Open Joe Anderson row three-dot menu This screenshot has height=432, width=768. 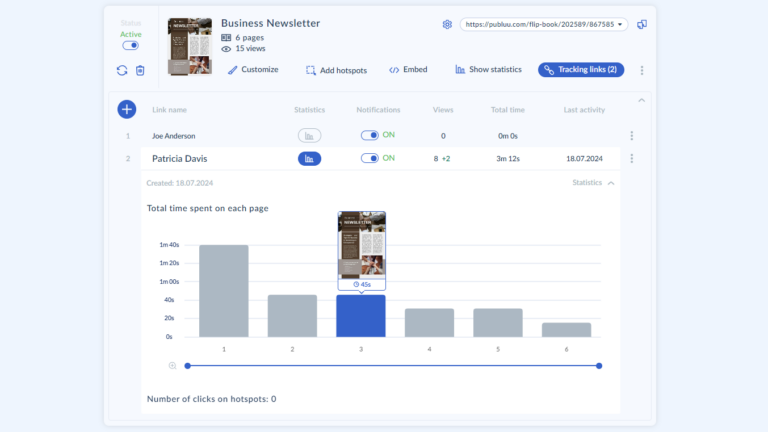point(632,136)
